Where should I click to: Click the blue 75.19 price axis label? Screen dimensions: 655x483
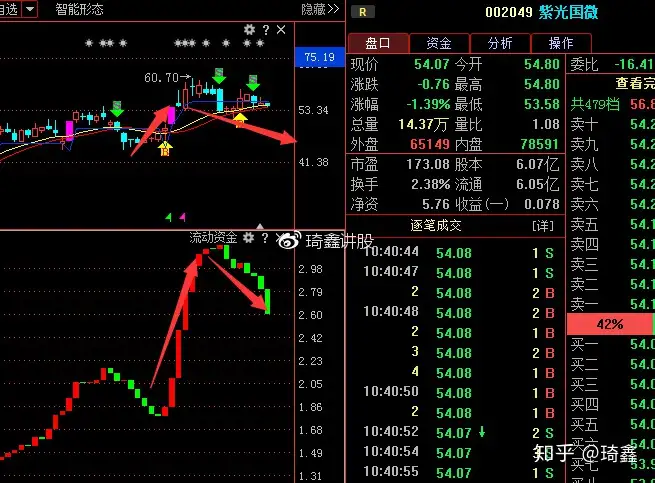320,57
